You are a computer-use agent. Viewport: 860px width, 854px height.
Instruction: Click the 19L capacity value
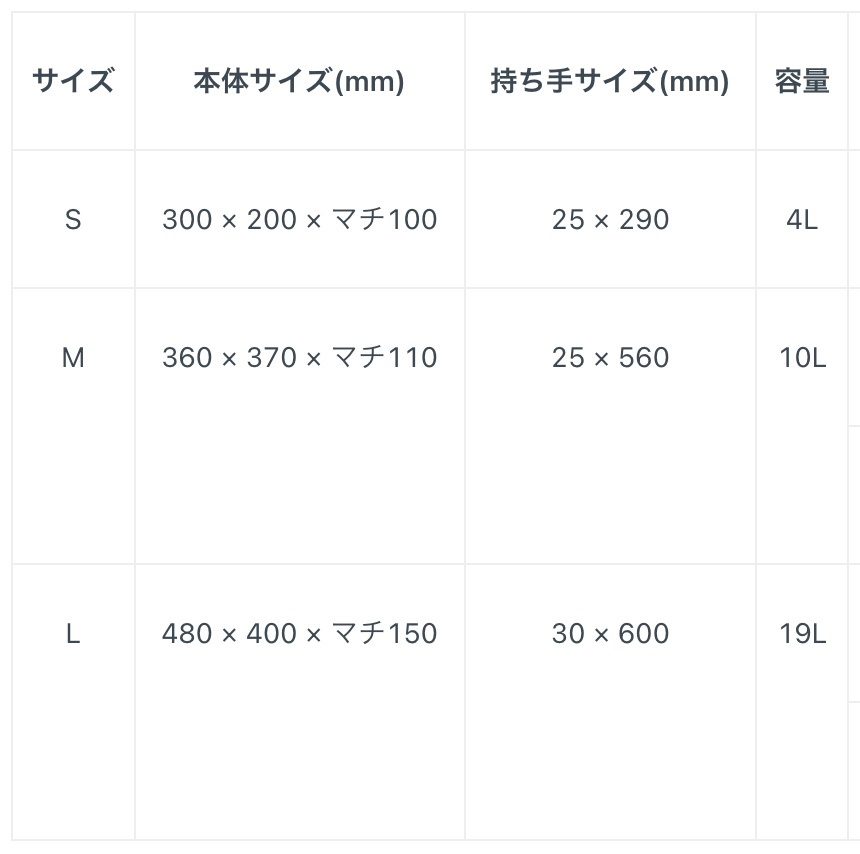[802, 633]
